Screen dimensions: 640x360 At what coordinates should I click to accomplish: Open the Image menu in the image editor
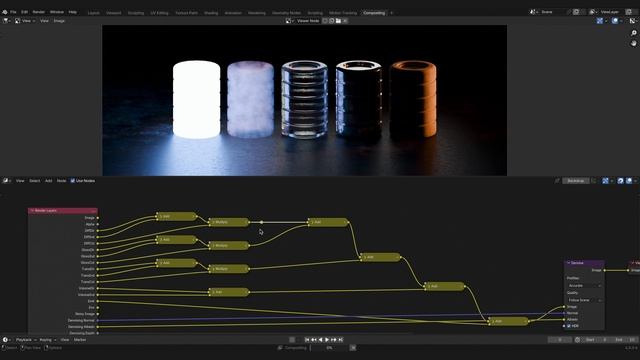pyautogui.click(x=59, y=21)
